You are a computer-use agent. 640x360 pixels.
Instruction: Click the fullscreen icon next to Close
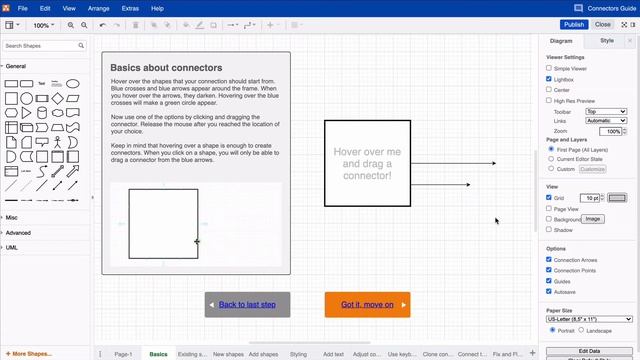[624, 24]
